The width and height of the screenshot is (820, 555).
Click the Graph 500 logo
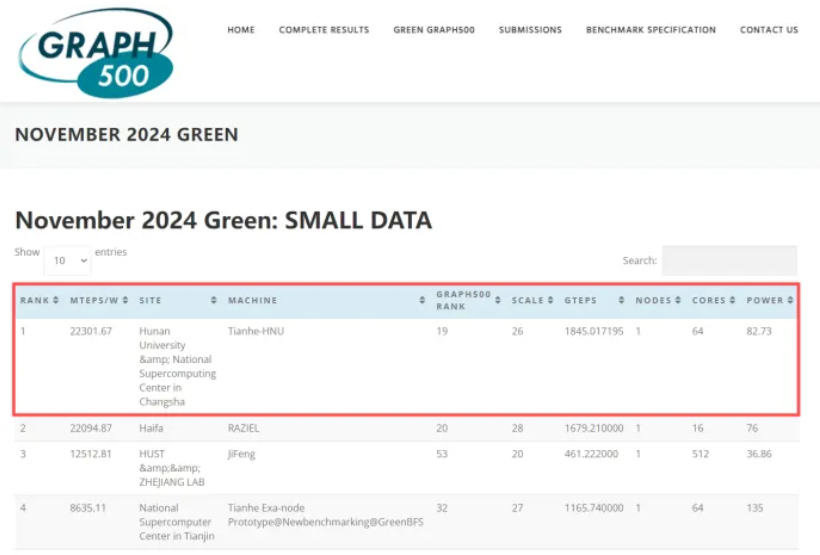(96, 52)
